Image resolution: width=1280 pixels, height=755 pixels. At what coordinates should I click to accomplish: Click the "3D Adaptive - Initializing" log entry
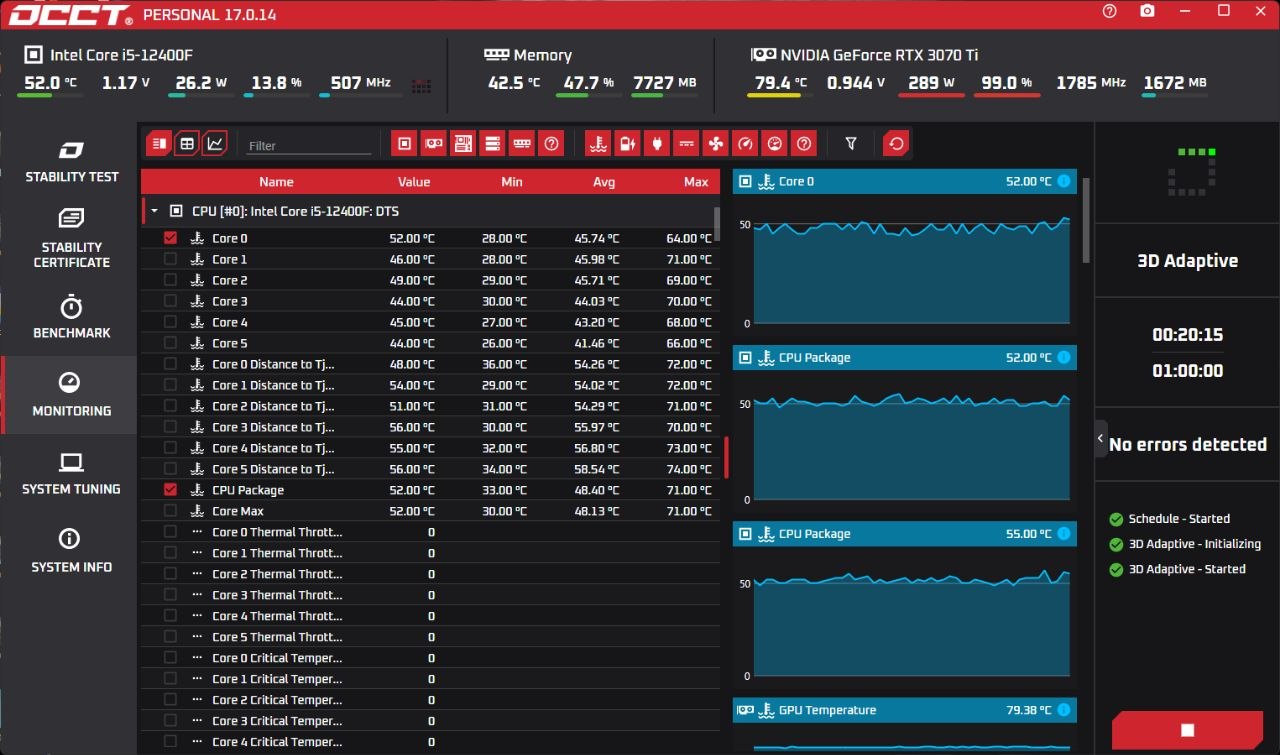1195,544
